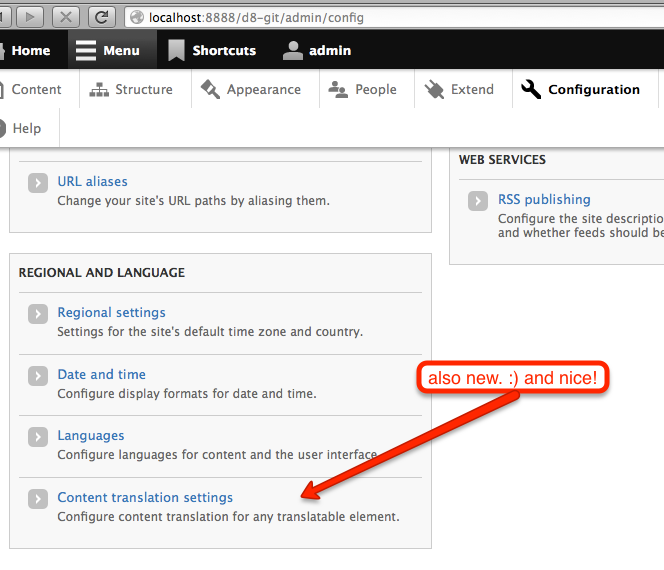Click the REGIONAL AND LANGUAGE heading
This screenshot has width=664, height=570.
point(102,272)
